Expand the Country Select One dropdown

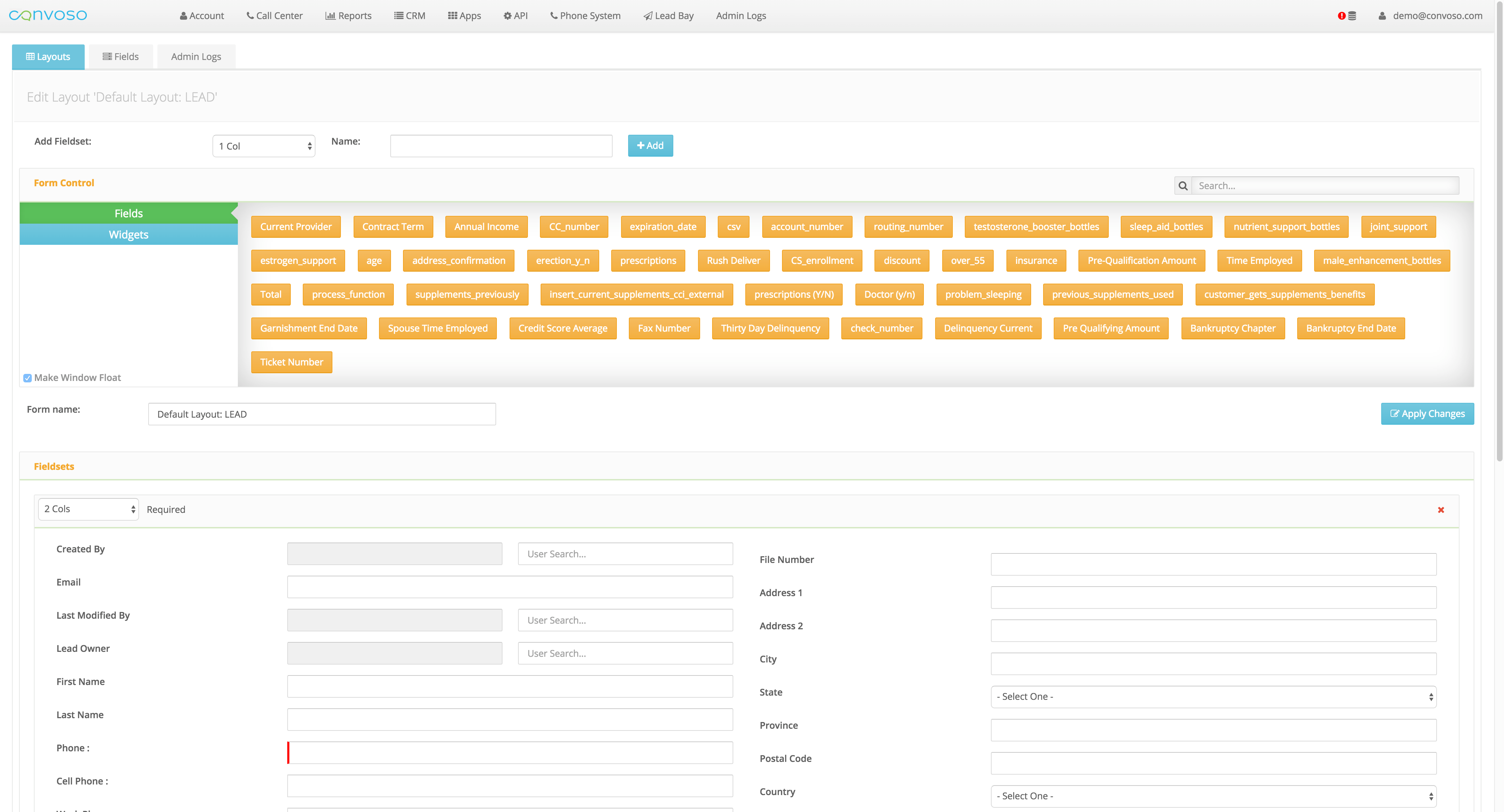point(1213,796)
